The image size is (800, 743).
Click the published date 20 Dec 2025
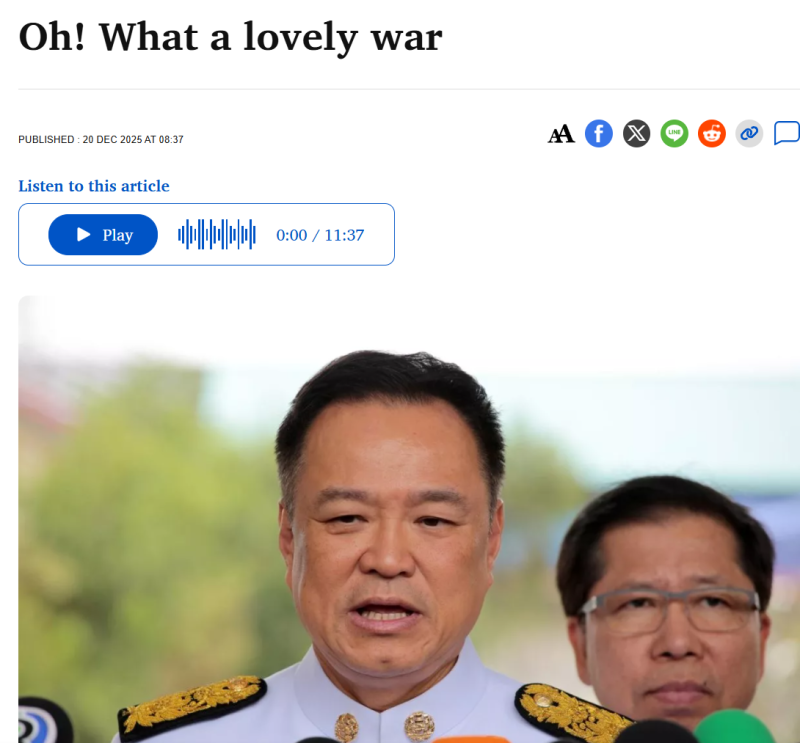110,139
